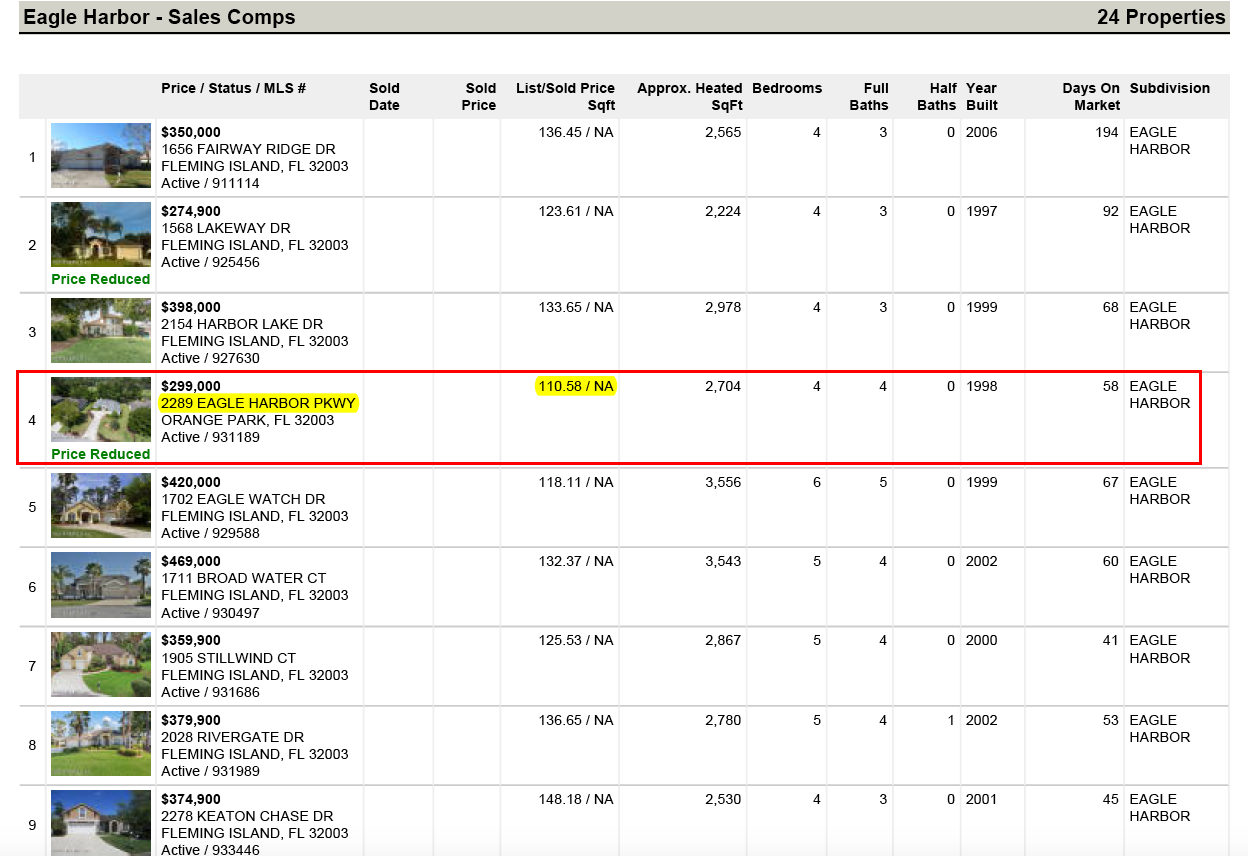
Task: Click the 2,224 heated square feet value
Action: point(723,211)
